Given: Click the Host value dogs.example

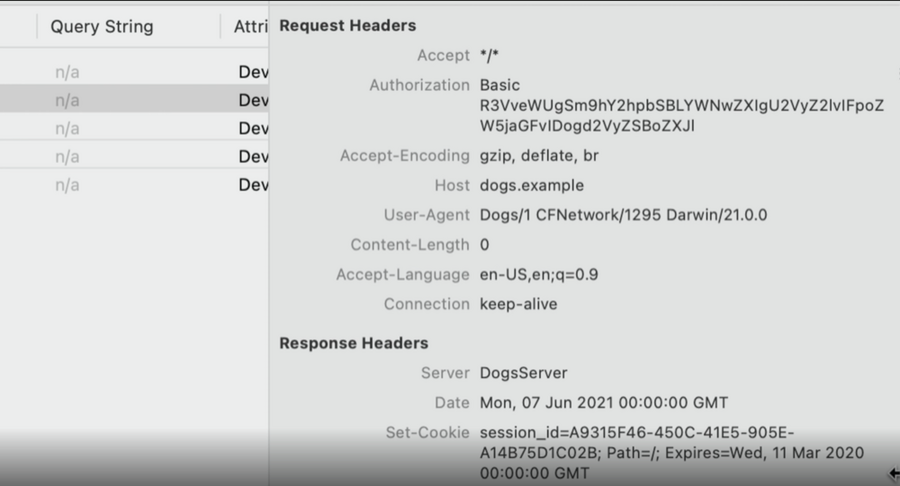Looking at the screenshot, I should 532,185.
